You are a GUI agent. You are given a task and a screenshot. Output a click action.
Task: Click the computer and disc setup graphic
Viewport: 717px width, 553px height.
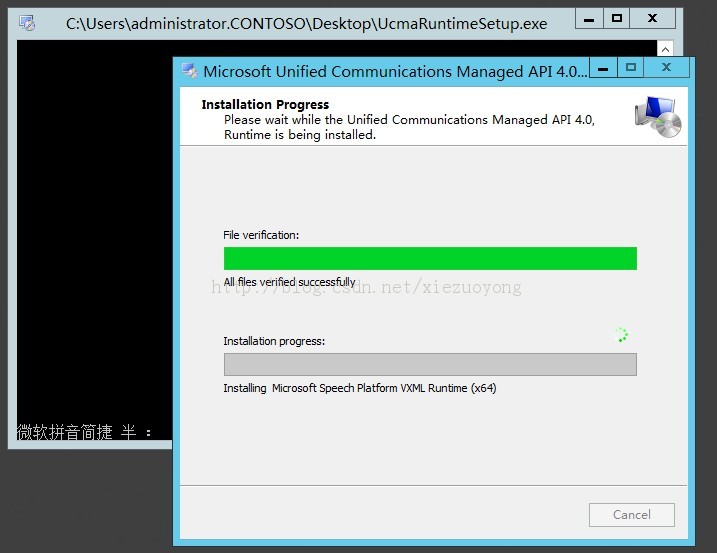pyautogui.click(x=657, y=117)
